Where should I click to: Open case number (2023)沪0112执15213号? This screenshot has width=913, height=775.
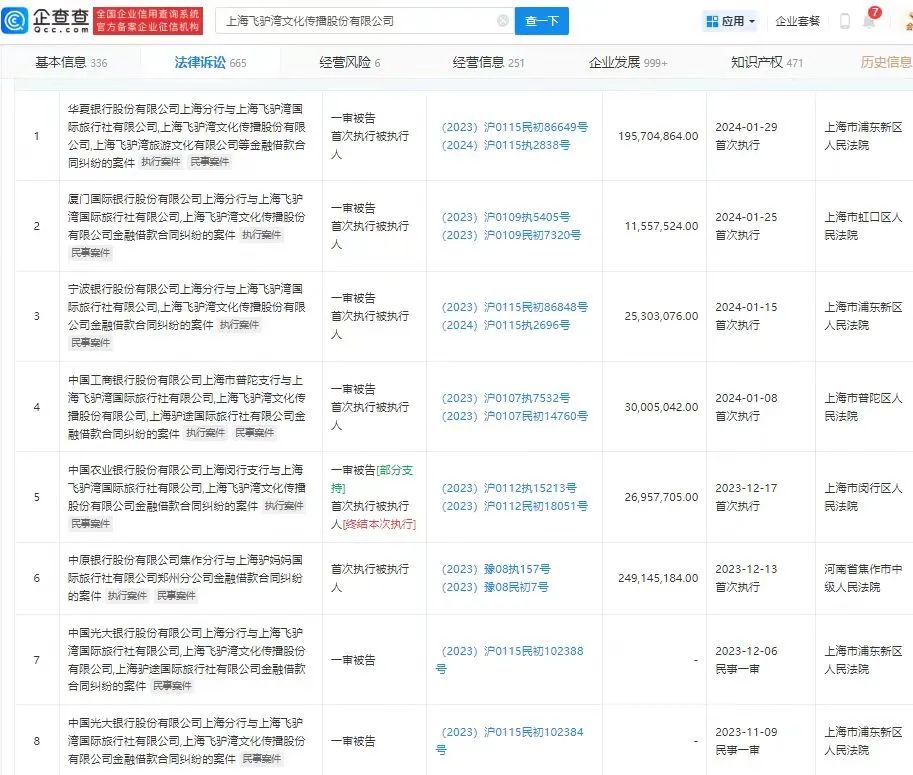point(509,488)
